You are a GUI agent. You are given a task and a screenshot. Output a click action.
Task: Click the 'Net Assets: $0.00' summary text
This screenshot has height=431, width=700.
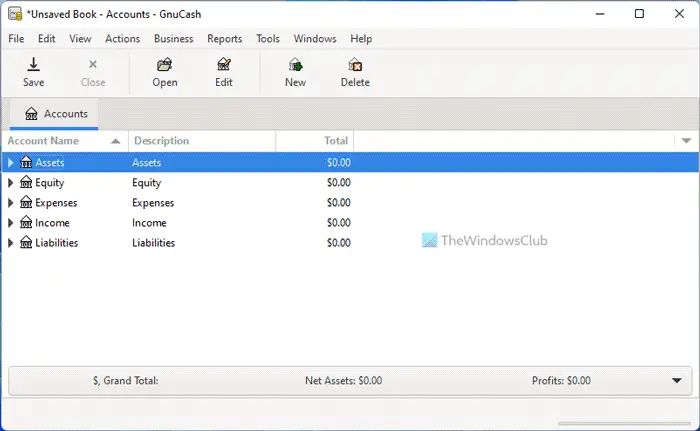pos(343,381)
